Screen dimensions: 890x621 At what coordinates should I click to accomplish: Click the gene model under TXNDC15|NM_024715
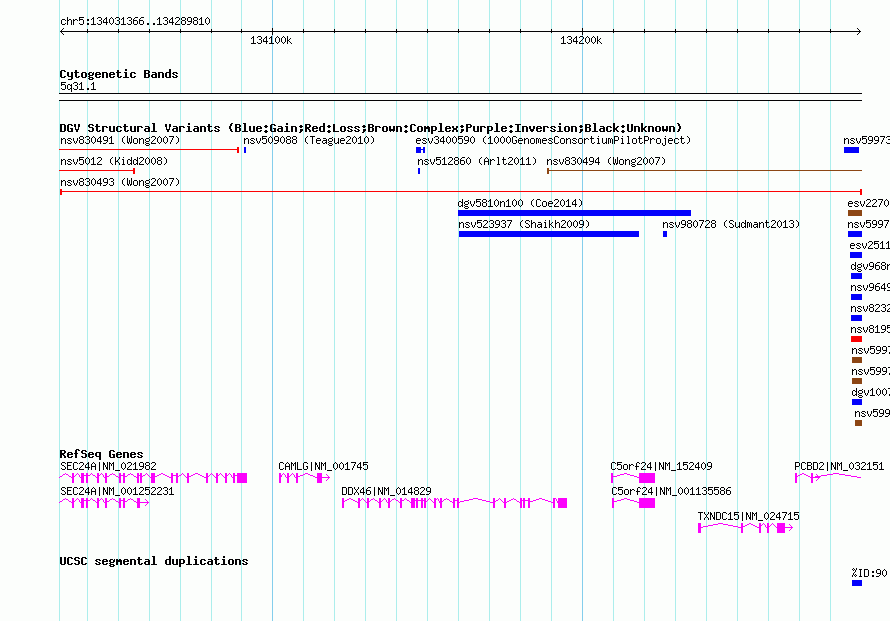745,528
